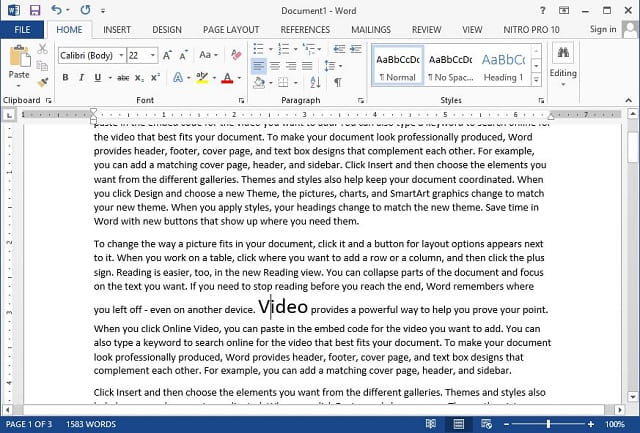The image size is (640, 433).
Task: Open the font name dropdown (Calibri)
Action: 121,55
